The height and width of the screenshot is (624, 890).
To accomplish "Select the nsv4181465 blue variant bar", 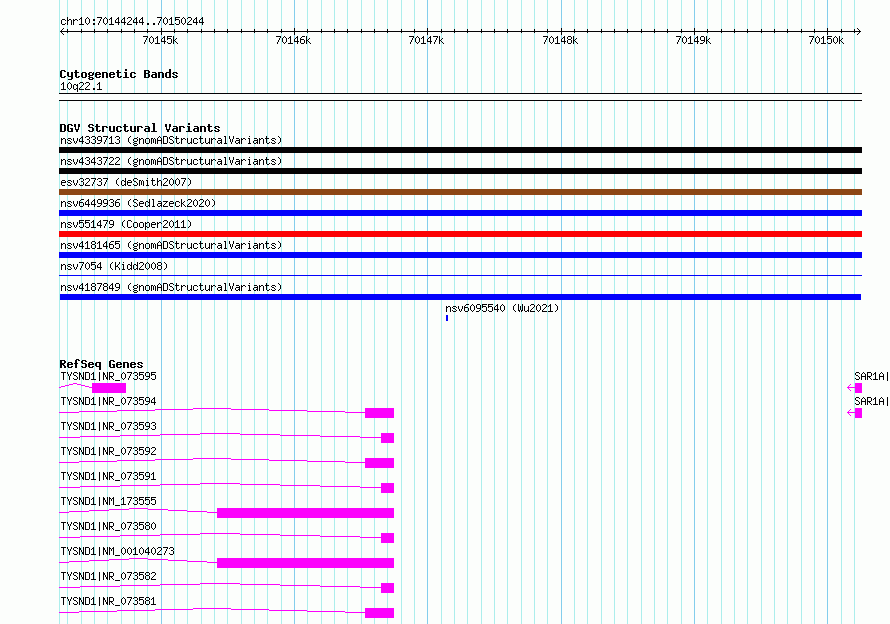I will click(x=460, y=255).
